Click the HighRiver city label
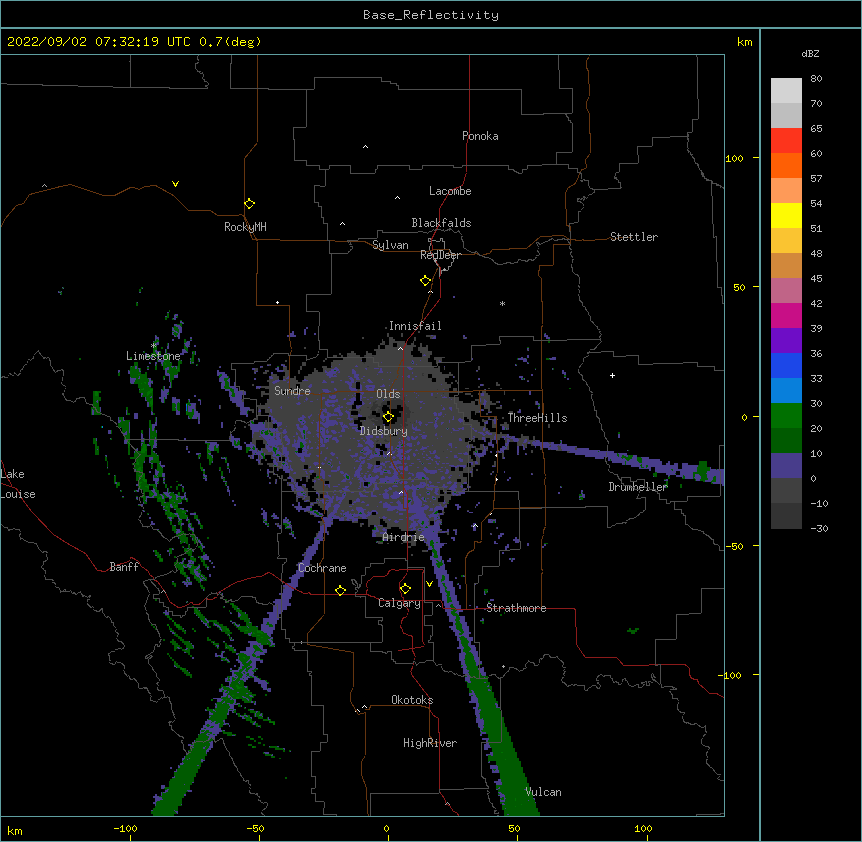The image size is (862, 842). tap(430, 743)
